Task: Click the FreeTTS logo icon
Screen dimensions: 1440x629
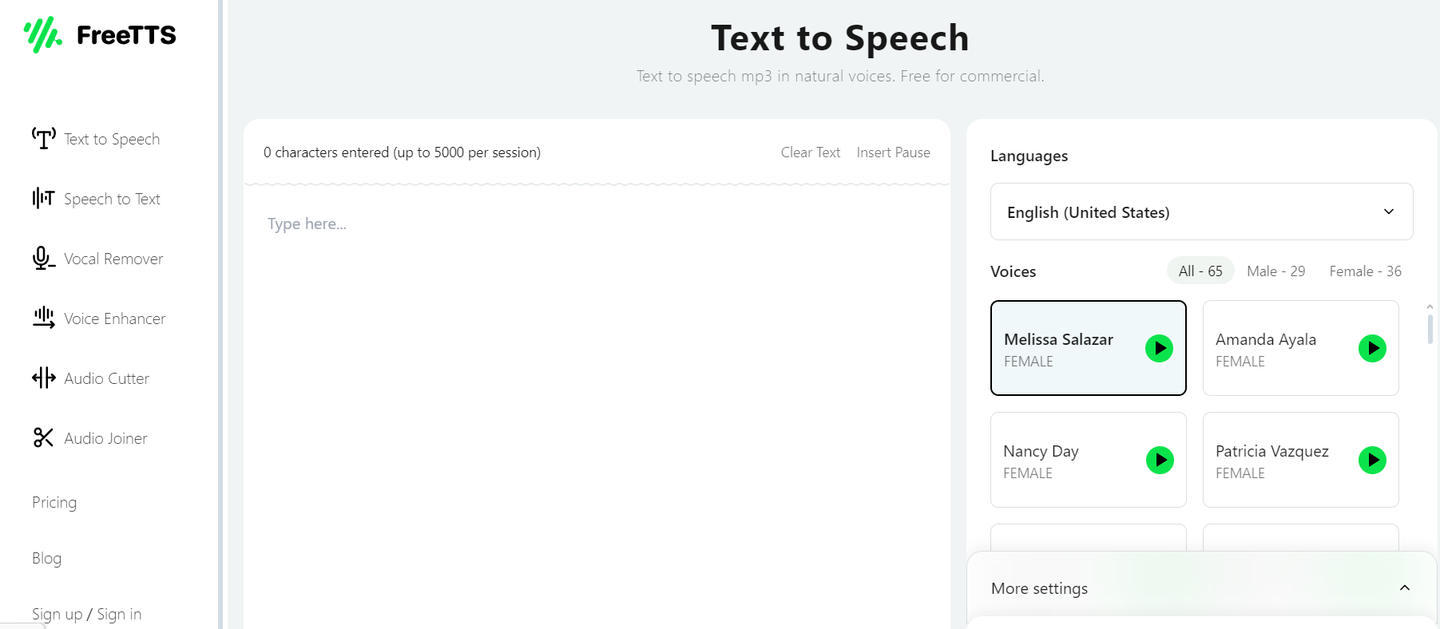Action: (44, 35)
